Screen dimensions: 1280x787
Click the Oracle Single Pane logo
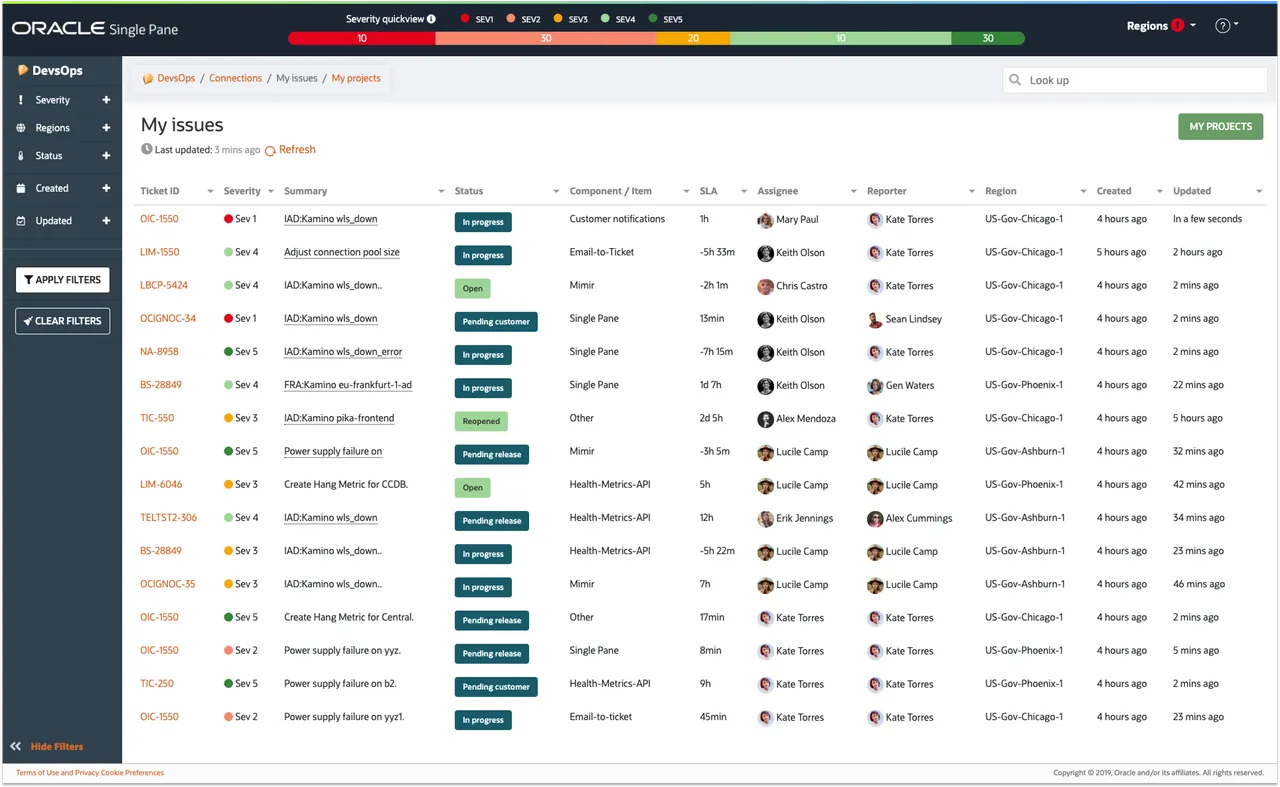pyautogui.click(x=95, y=28)
